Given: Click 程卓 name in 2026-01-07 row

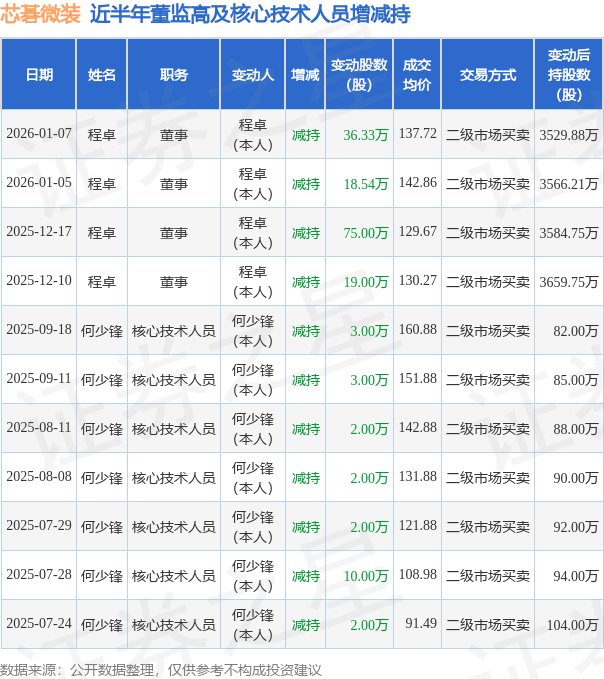Looking at the screenshot, I should tap(102, 135).
